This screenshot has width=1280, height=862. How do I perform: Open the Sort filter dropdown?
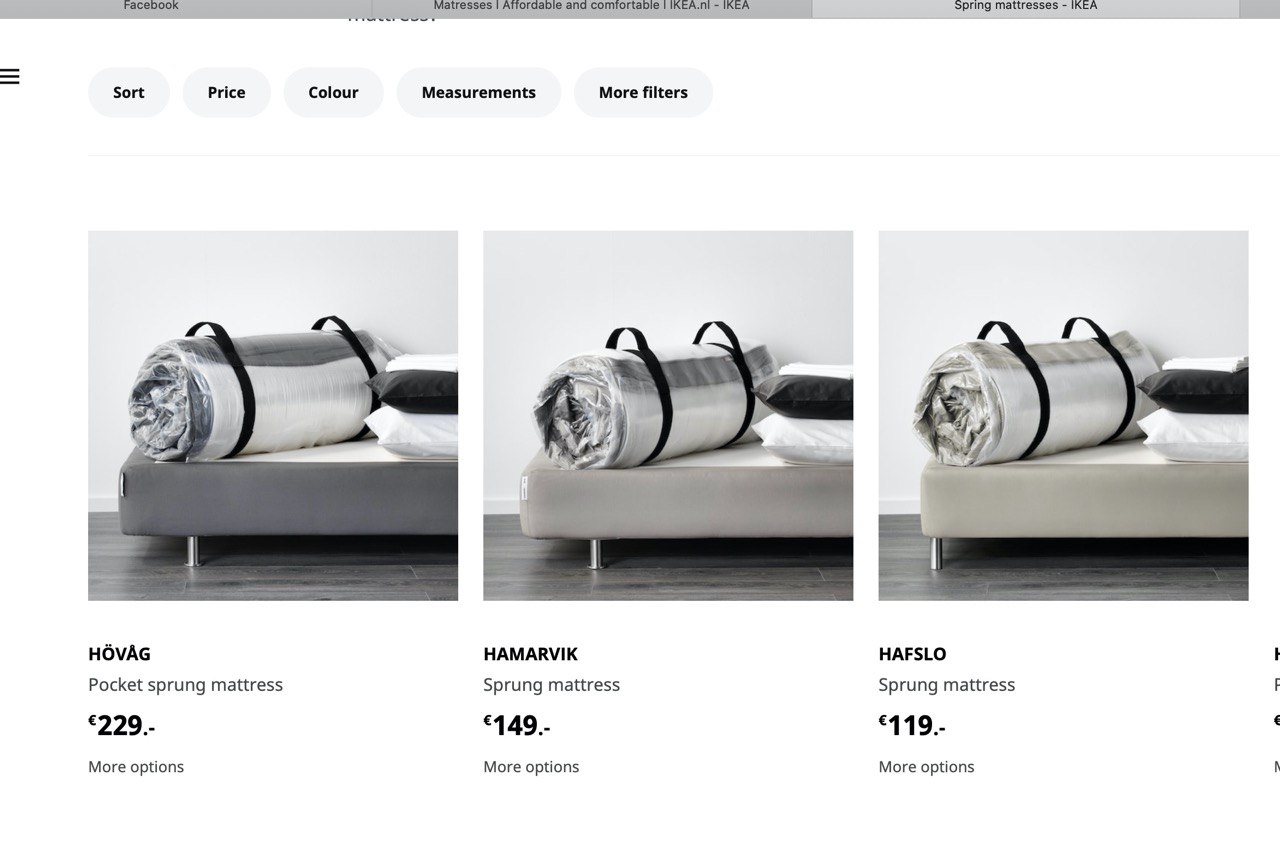click(128, 92)
